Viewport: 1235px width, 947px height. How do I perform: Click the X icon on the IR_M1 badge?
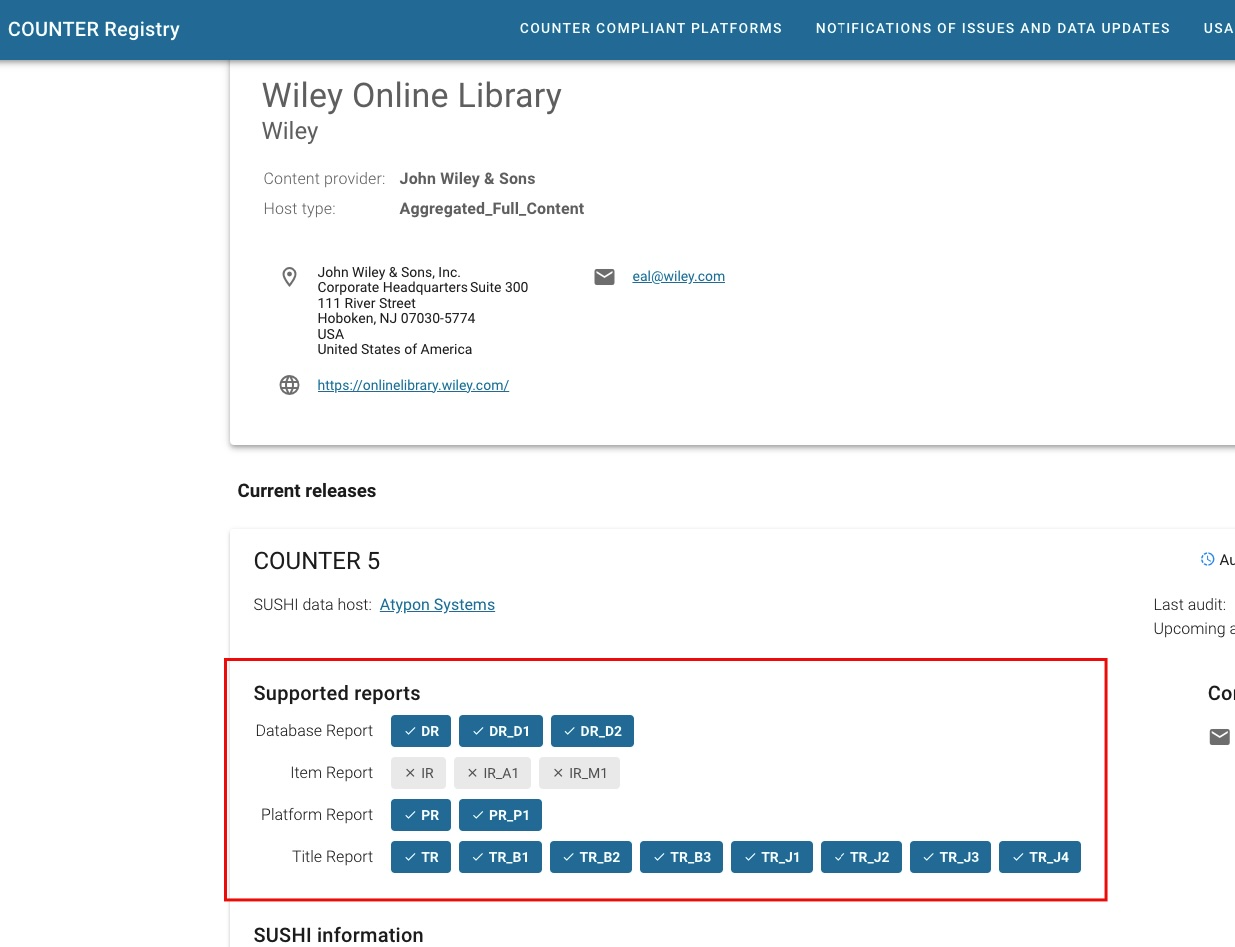(557, 772)
